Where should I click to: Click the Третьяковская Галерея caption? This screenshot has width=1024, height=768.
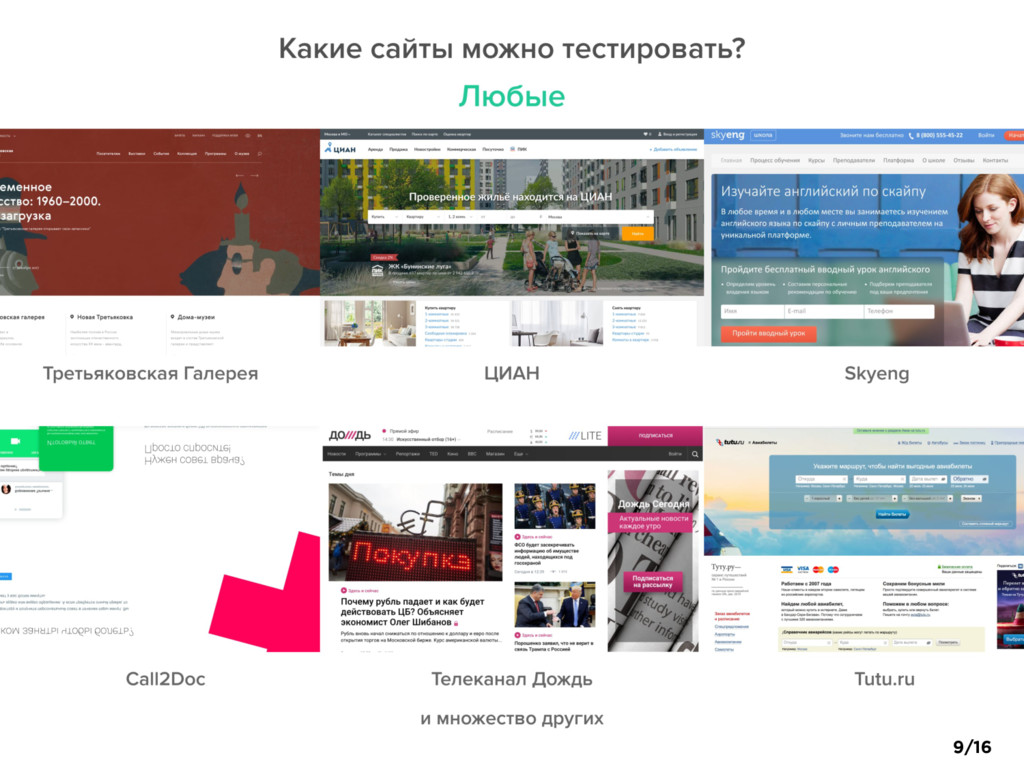coord(150,374)
